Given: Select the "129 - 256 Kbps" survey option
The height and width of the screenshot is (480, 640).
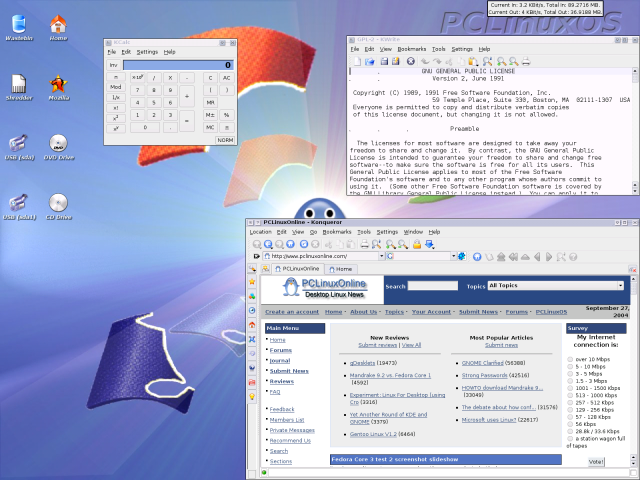Looking at the screenshot, I should [570, 409].
